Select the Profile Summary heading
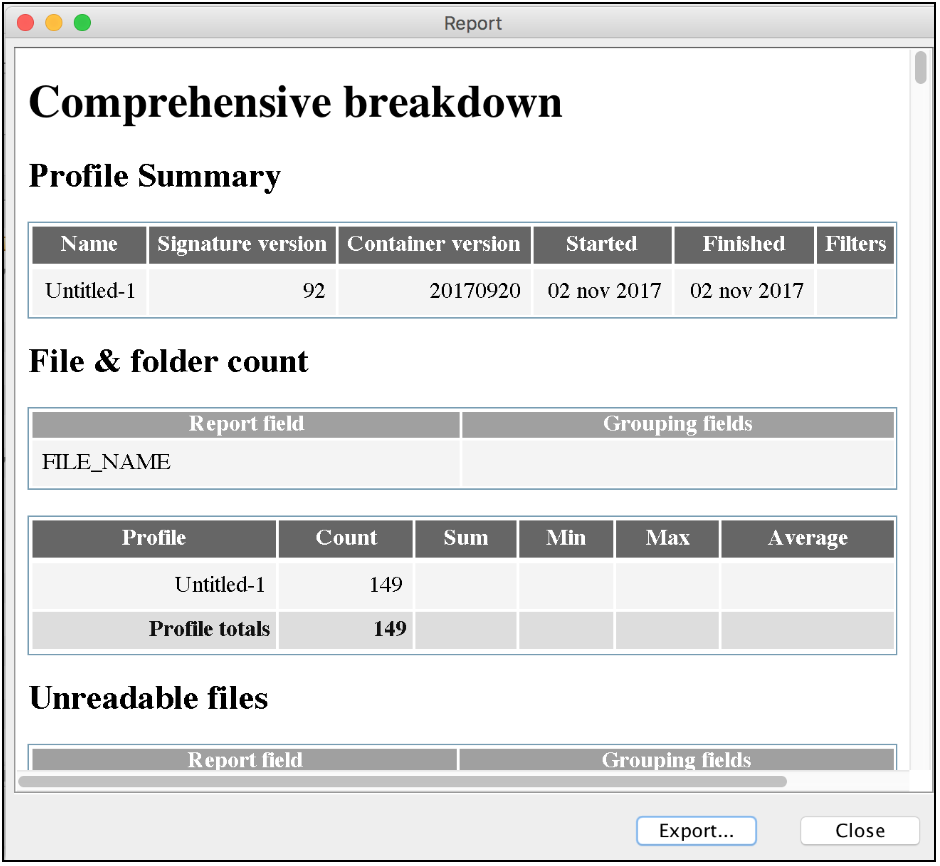 click(x=155, y=176)
